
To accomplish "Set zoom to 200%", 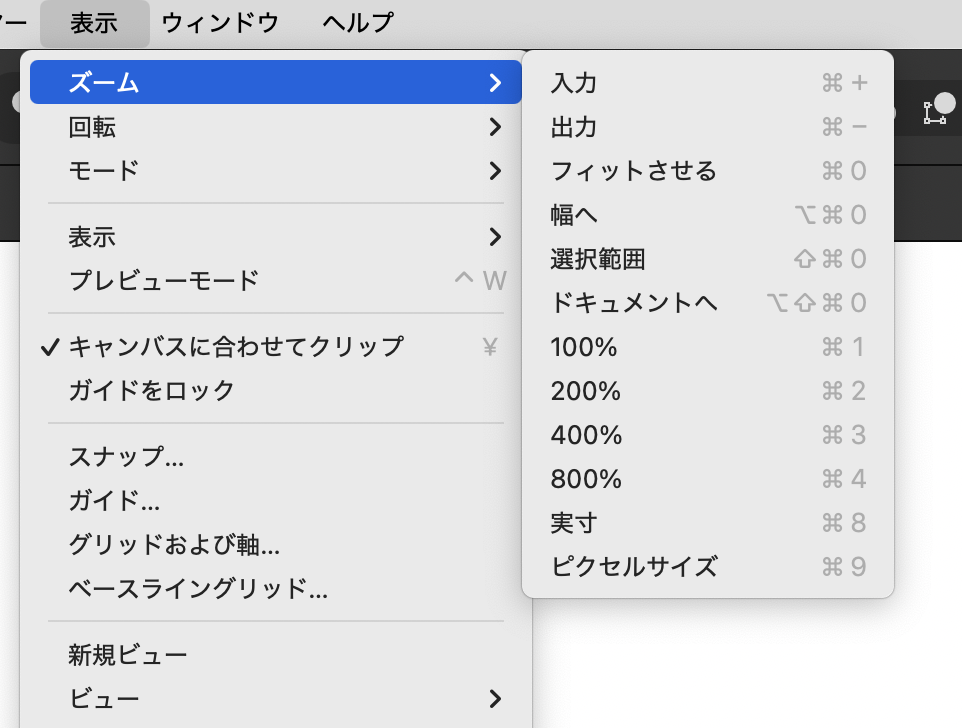I will coord(585,391).
